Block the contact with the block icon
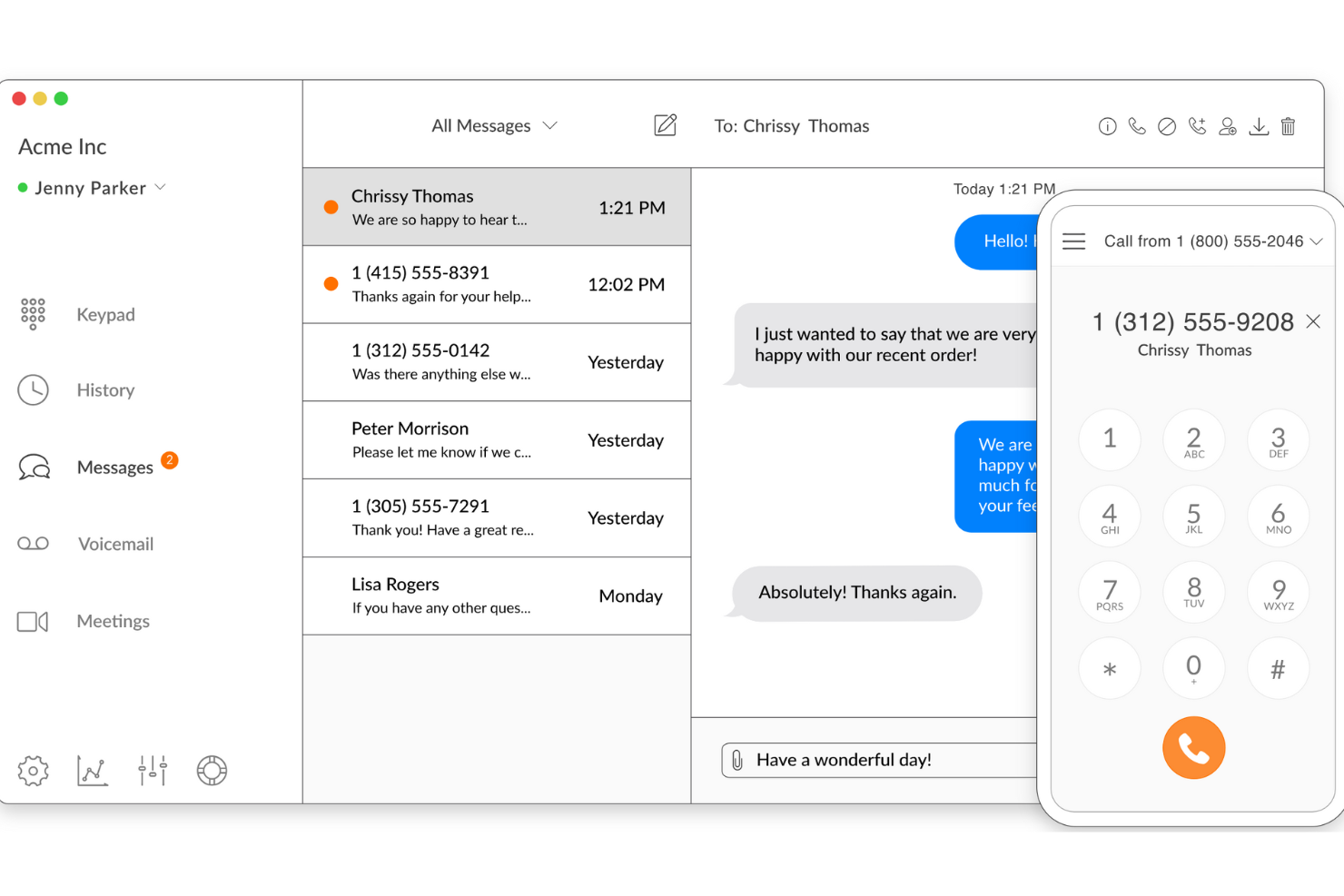This screenshot has width=1344, height=896. click(1167, 126)
